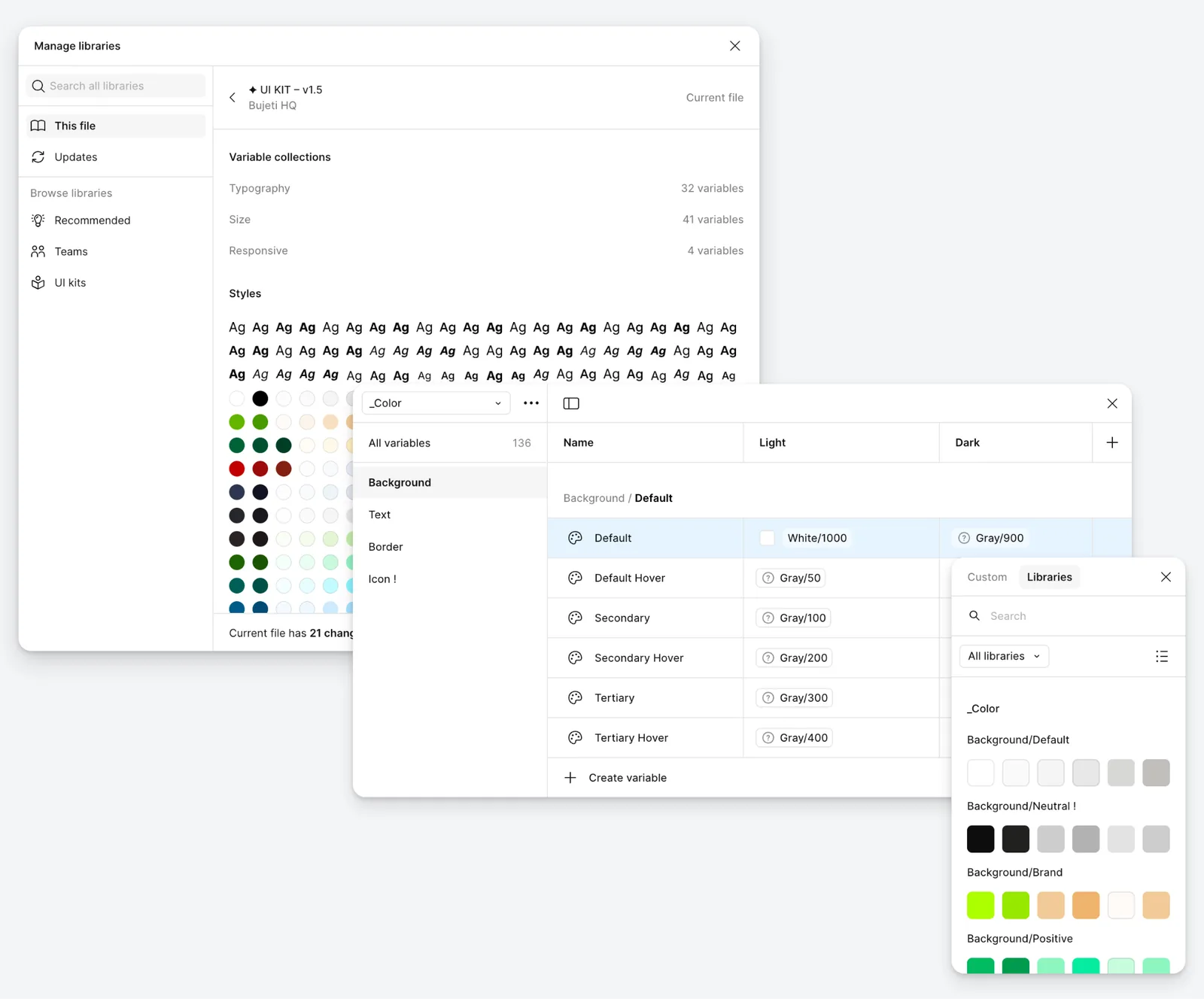The width and height of the screenshot is (1204, 999).
Task: Select the Text variable group
Action: tap(449, 515)
